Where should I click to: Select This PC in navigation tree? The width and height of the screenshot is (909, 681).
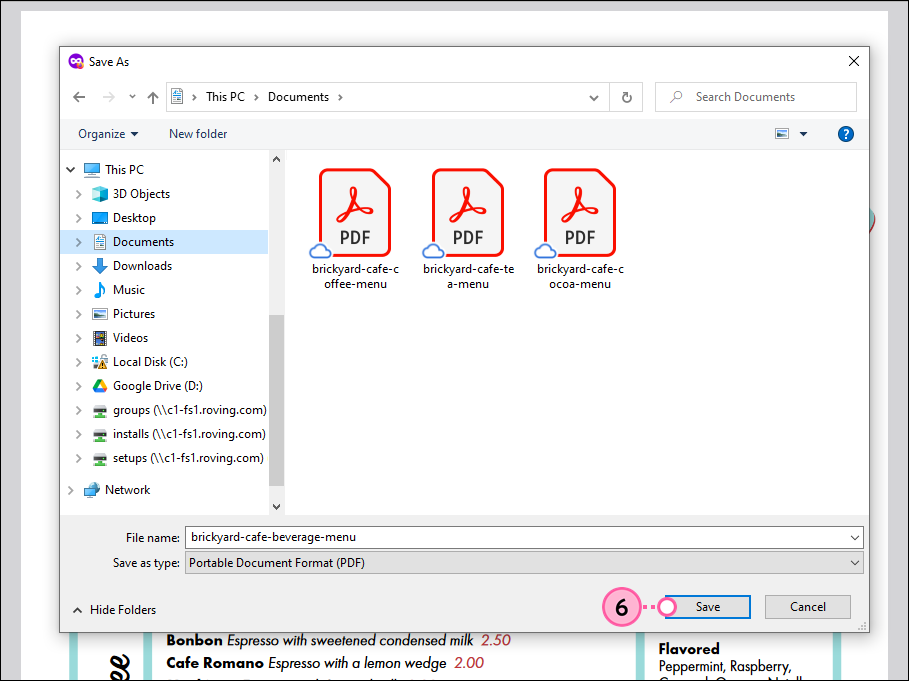click(x=124, y=170)
